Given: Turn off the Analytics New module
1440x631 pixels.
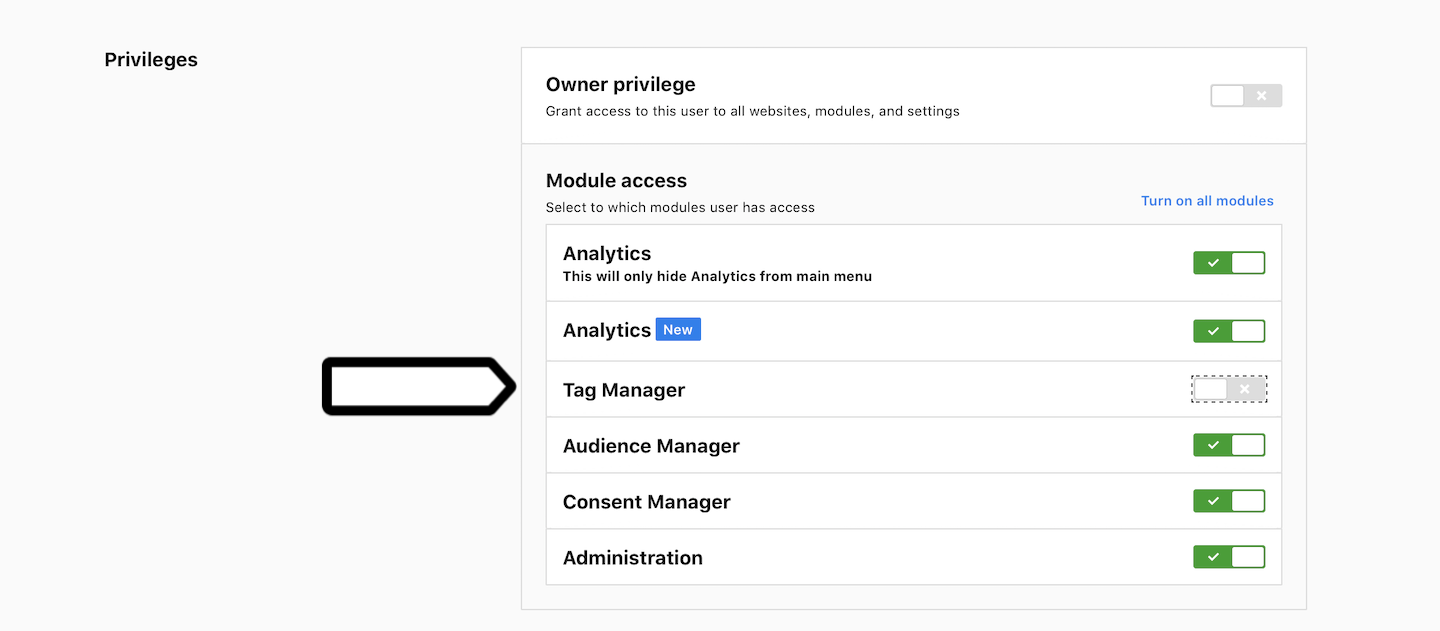Looking at the screenshot, I should pyautogui.click(x=1229, y=330).
